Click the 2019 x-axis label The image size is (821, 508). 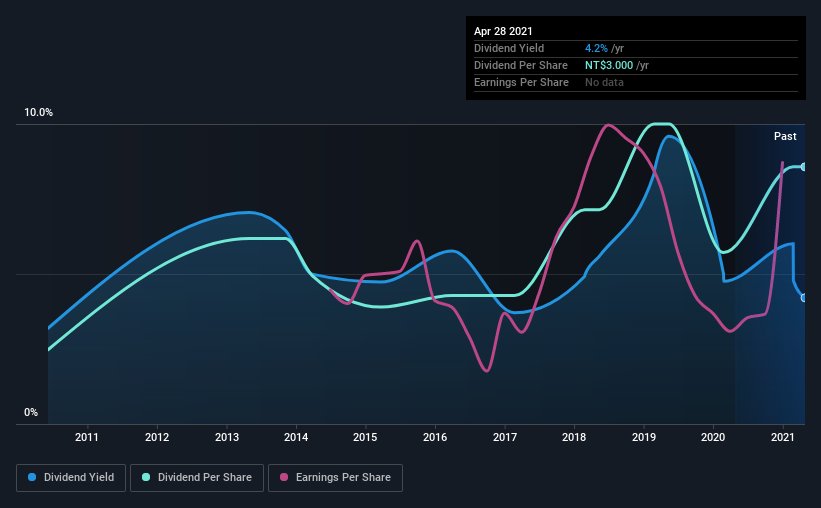[x=644, y=437]
